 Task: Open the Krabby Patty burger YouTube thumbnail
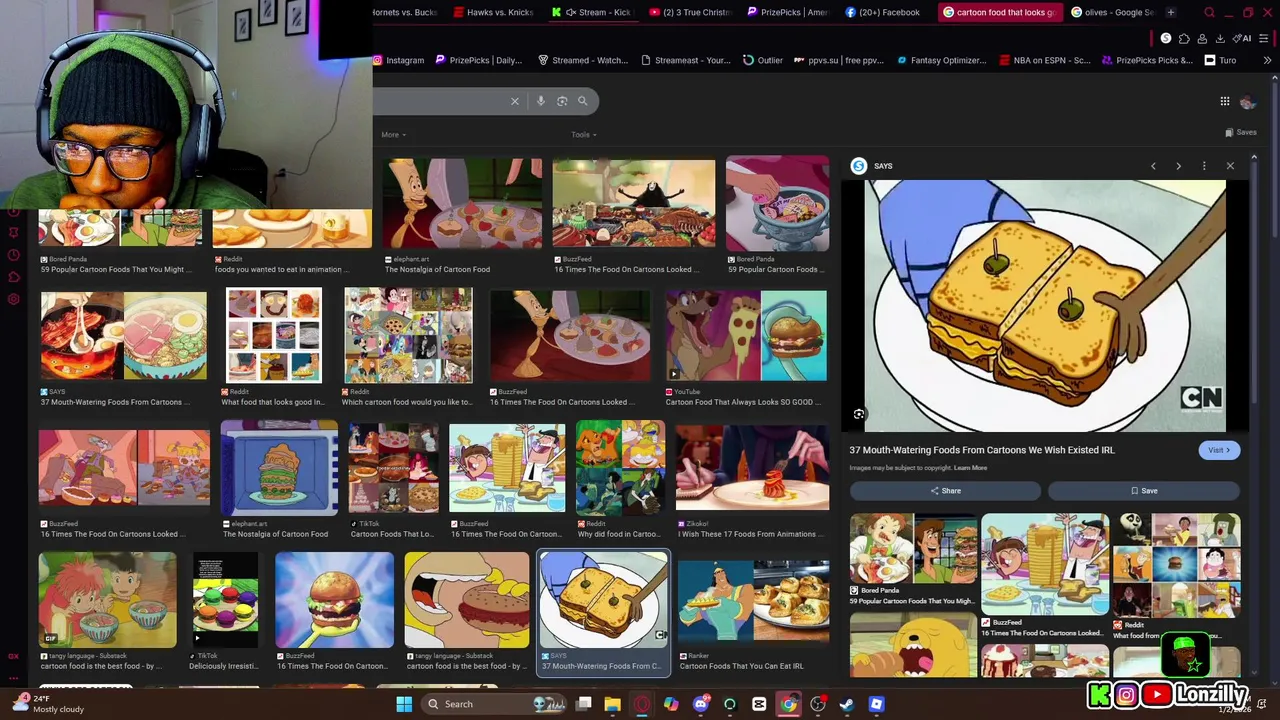coord(747,336)
